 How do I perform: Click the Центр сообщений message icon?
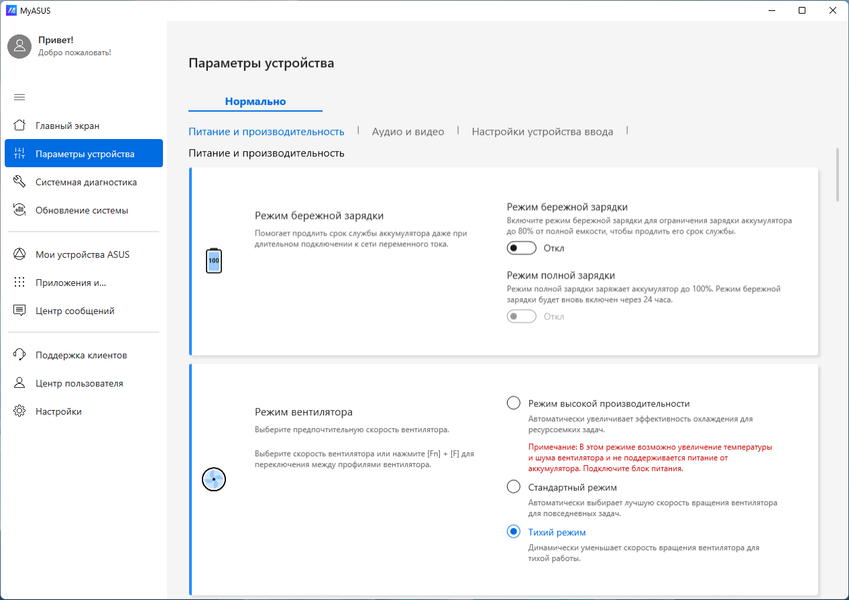[19, 311]
